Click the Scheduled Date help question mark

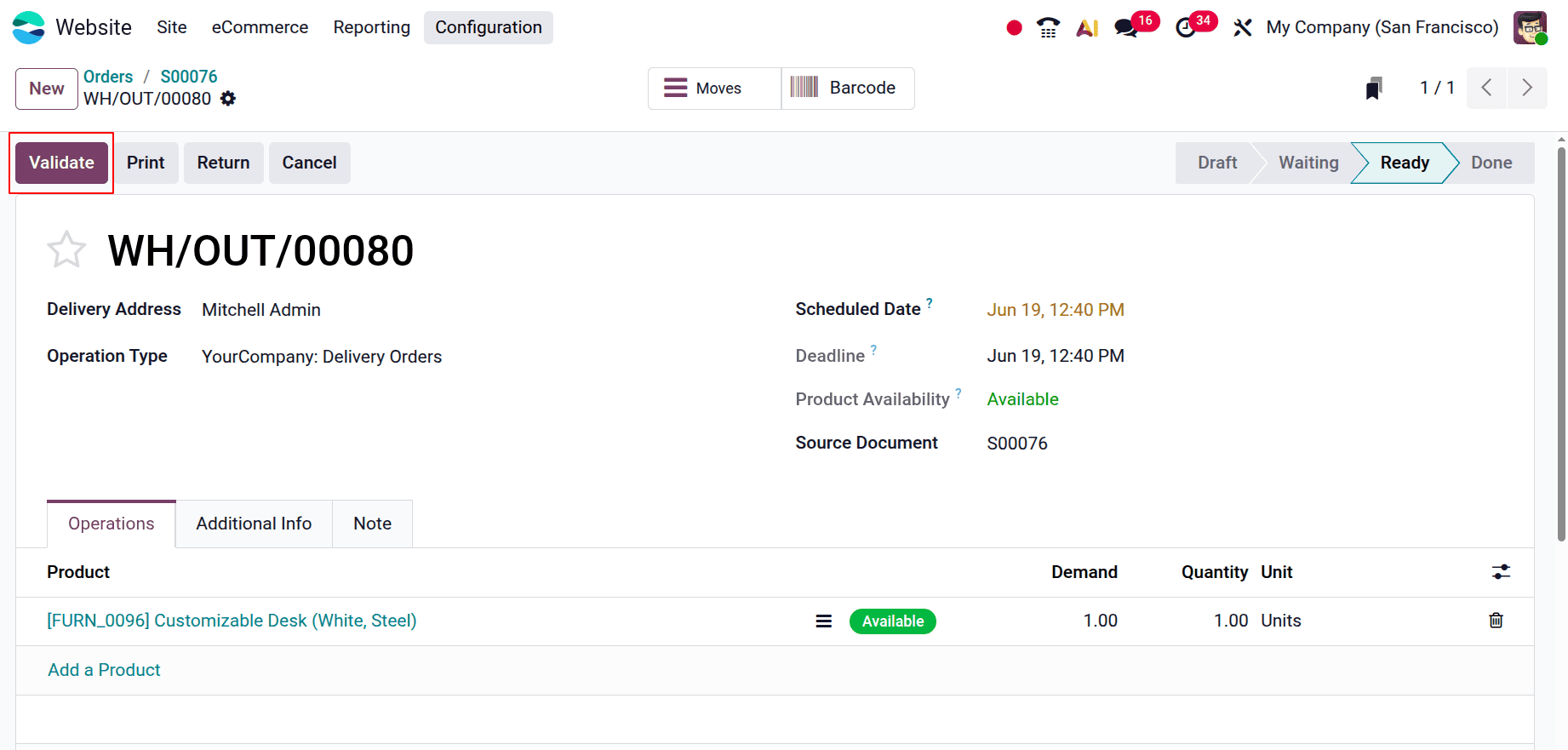coord(930,302)
